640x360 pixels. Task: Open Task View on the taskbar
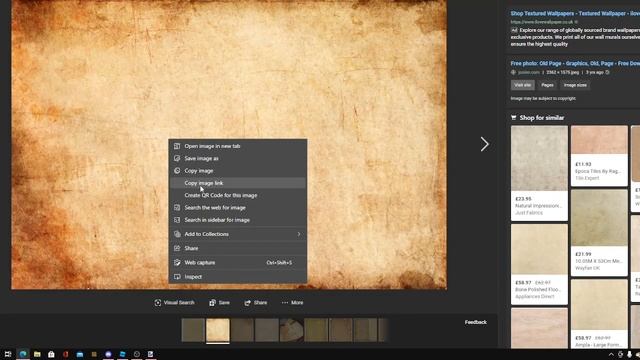[x=8, y=354]
